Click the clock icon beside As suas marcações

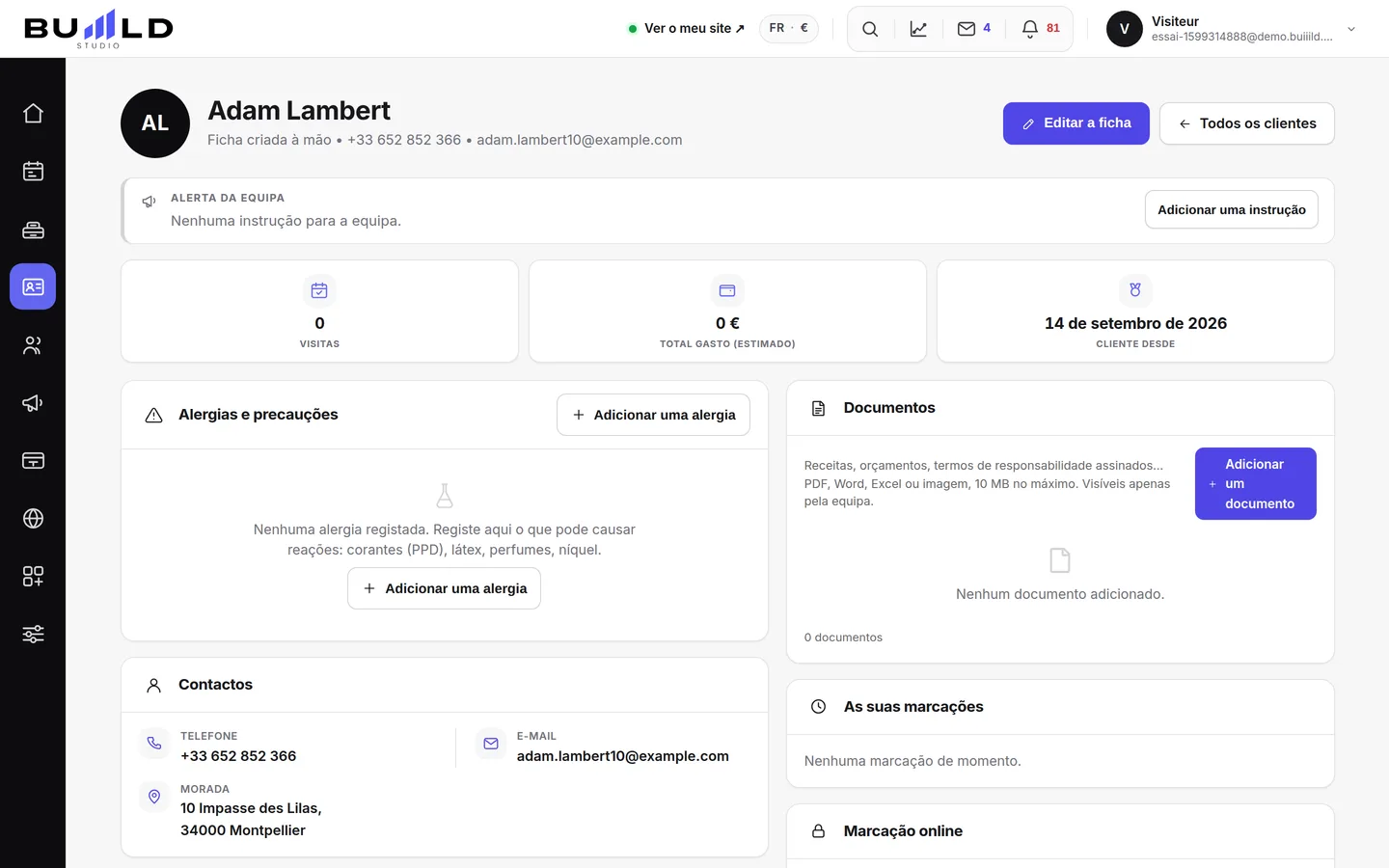[x=818, y=707]
